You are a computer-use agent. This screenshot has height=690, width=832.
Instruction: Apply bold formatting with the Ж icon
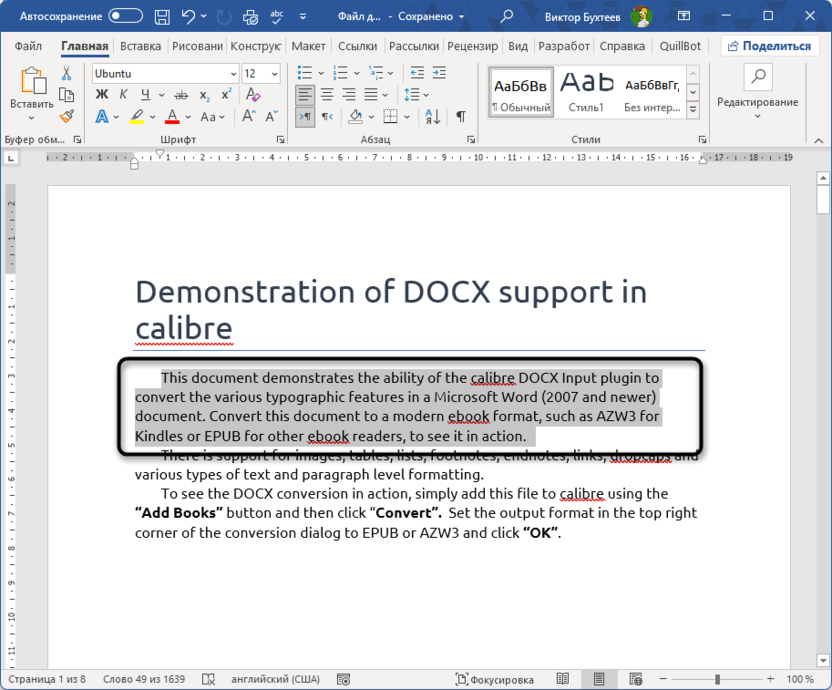[x=103, y=94]
